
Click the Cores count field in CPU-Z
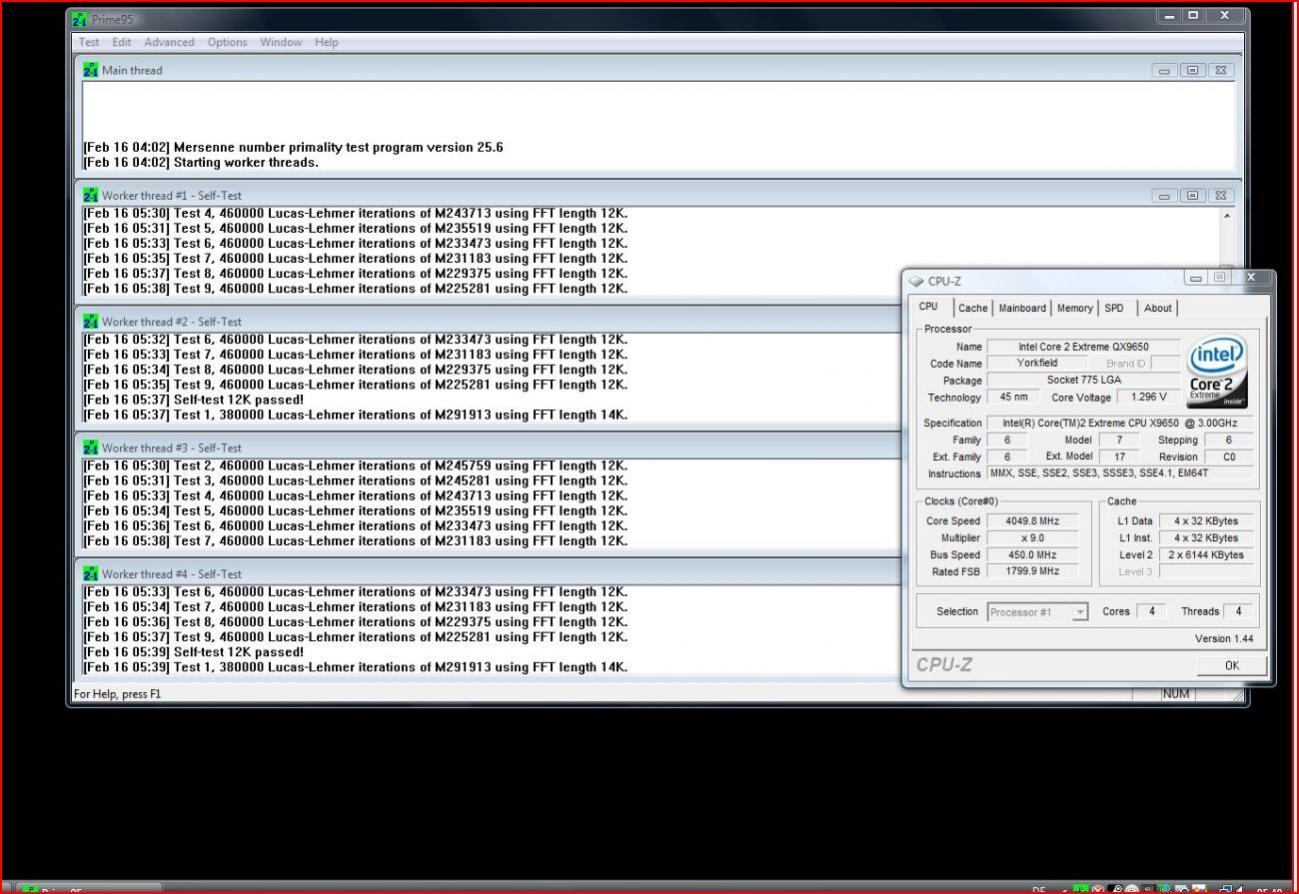coord(1151,611)
